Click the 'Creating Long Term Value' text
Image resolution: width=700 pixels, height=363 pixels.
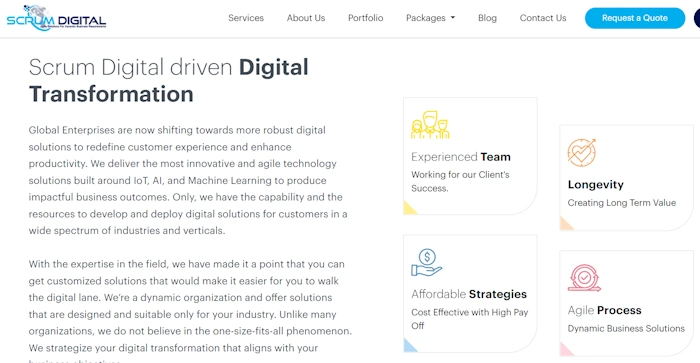(x=622, y=203)
